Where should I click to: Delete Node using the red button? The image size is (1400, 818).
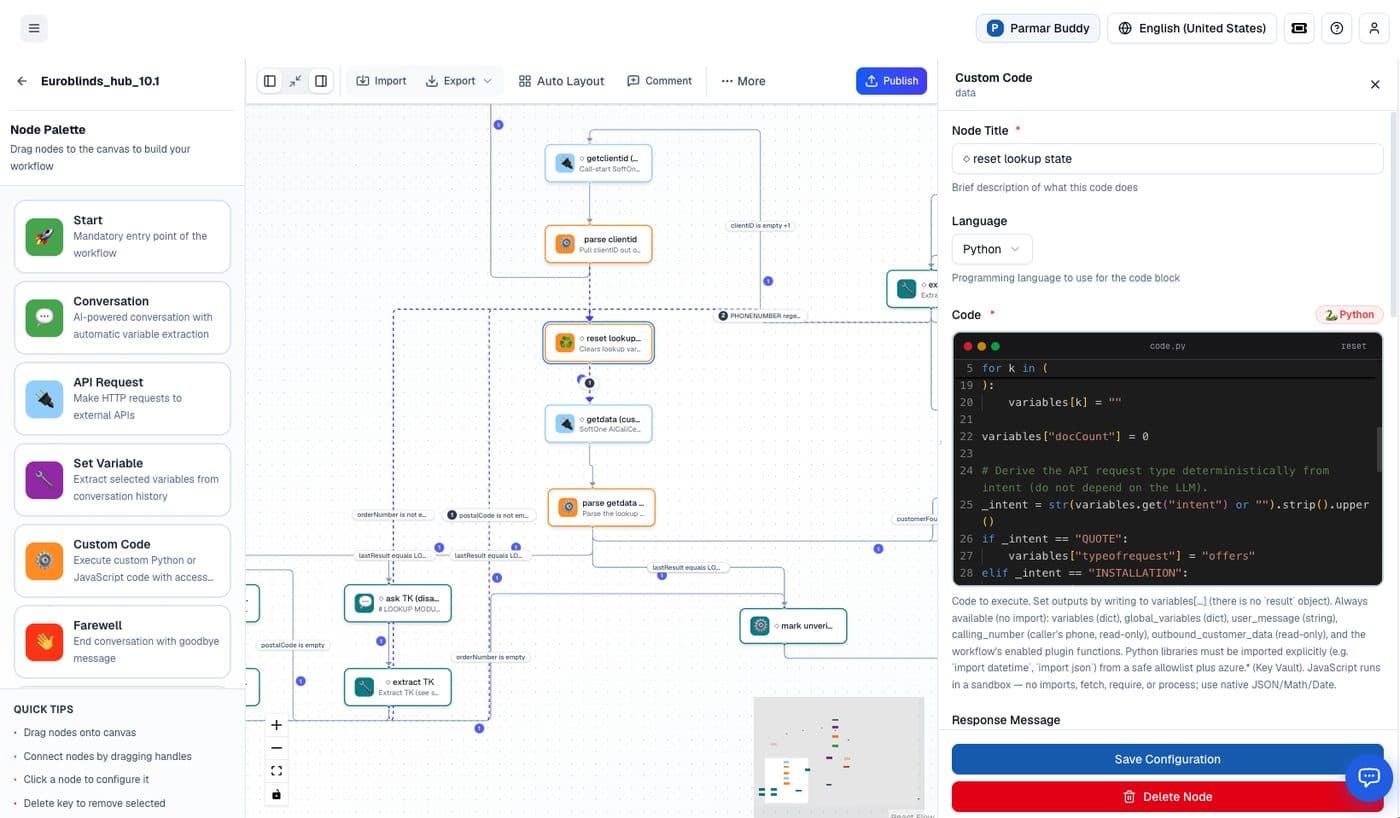click(1167, 797)
